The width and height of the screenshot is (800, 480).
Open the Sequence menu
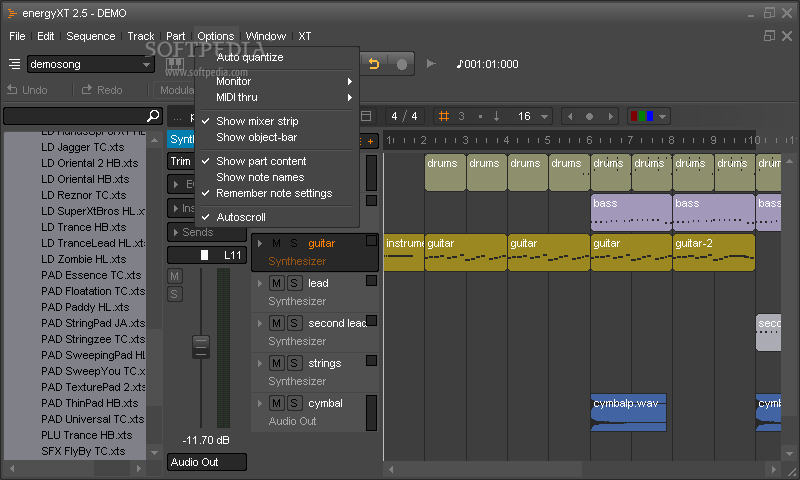(x=91, y=36)
